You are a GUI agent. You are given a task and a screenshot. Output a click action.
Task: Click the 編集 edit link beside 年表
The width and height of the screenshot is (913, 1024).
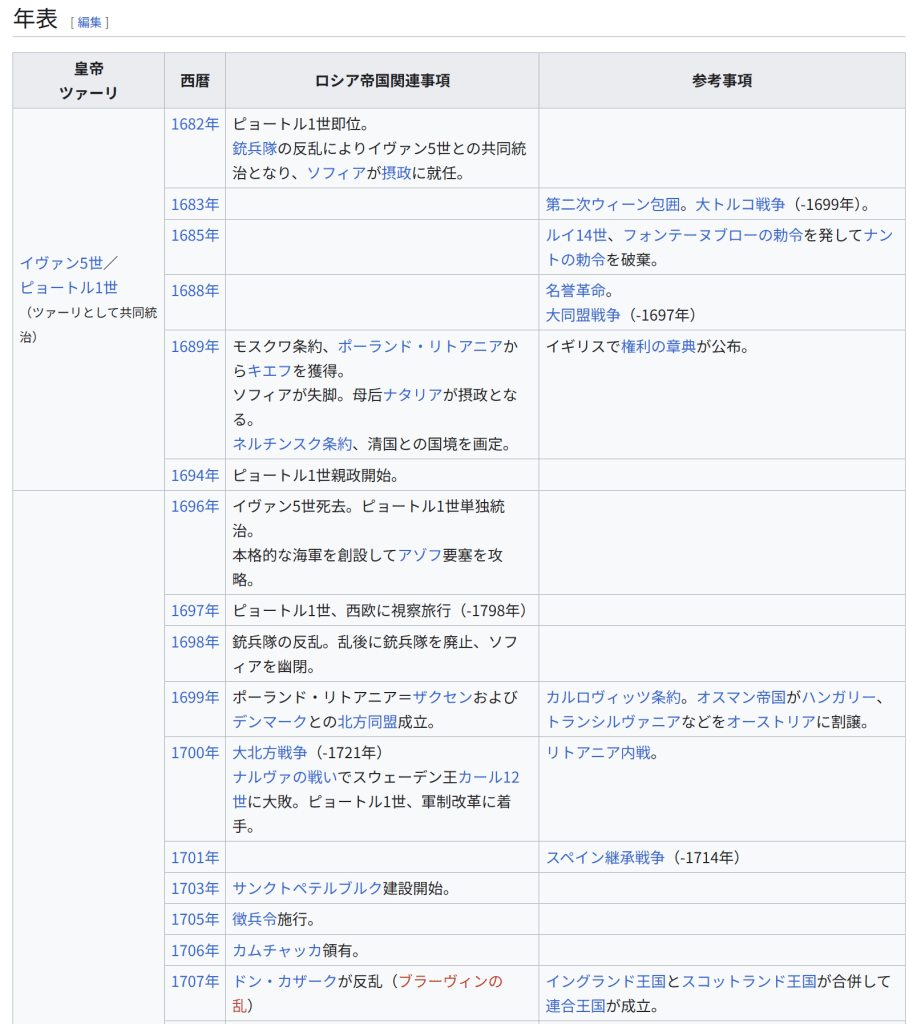90,22
